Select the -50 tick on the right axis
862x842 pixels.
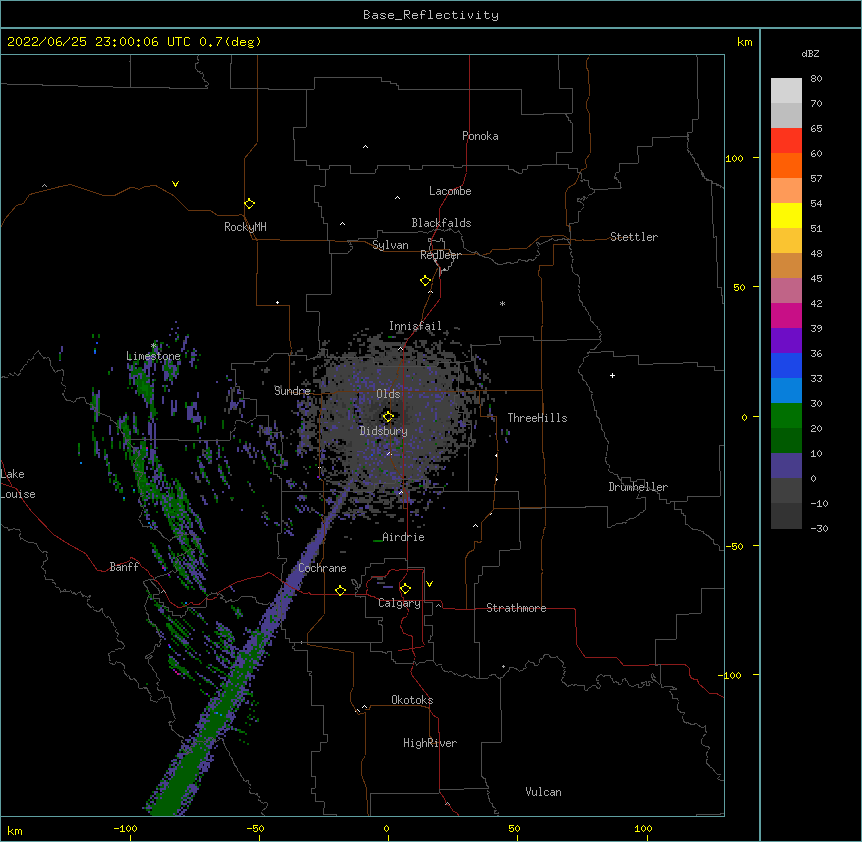[734, 546]
